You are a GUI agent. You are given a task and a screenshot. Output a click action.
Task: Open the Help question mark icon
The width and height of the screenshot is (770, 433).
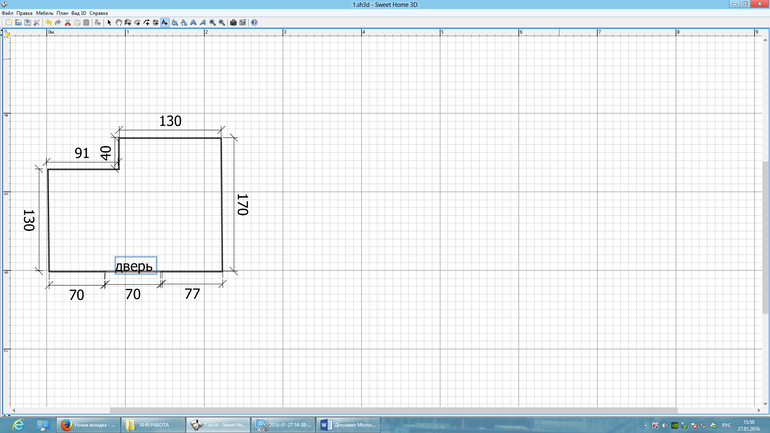coord(253,21)
